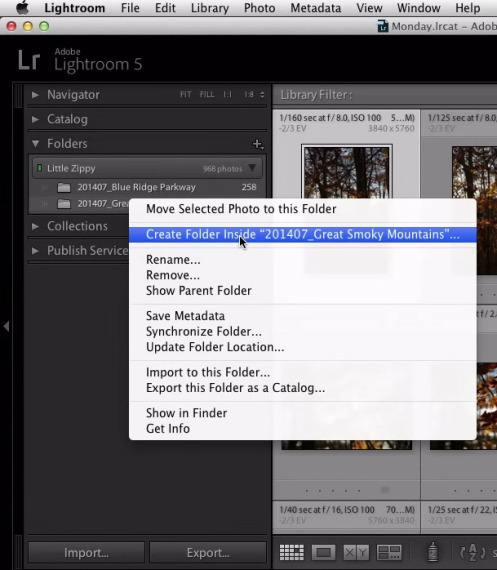Collapse the Folders panel

35,144
